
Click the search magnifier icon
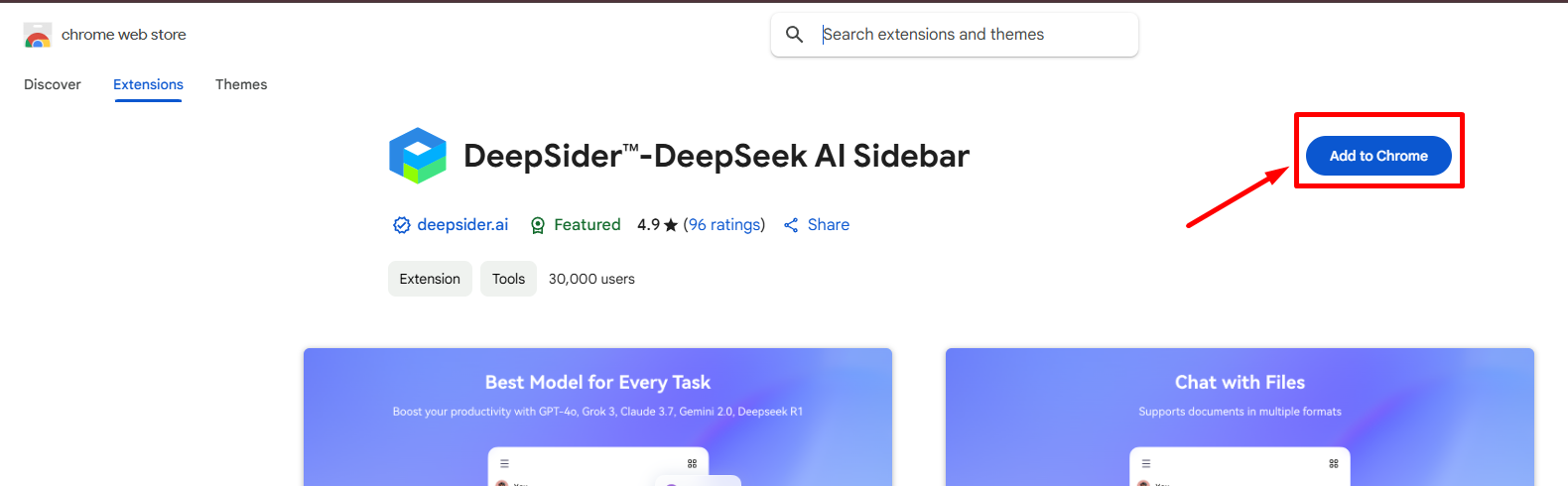[795, 35]
